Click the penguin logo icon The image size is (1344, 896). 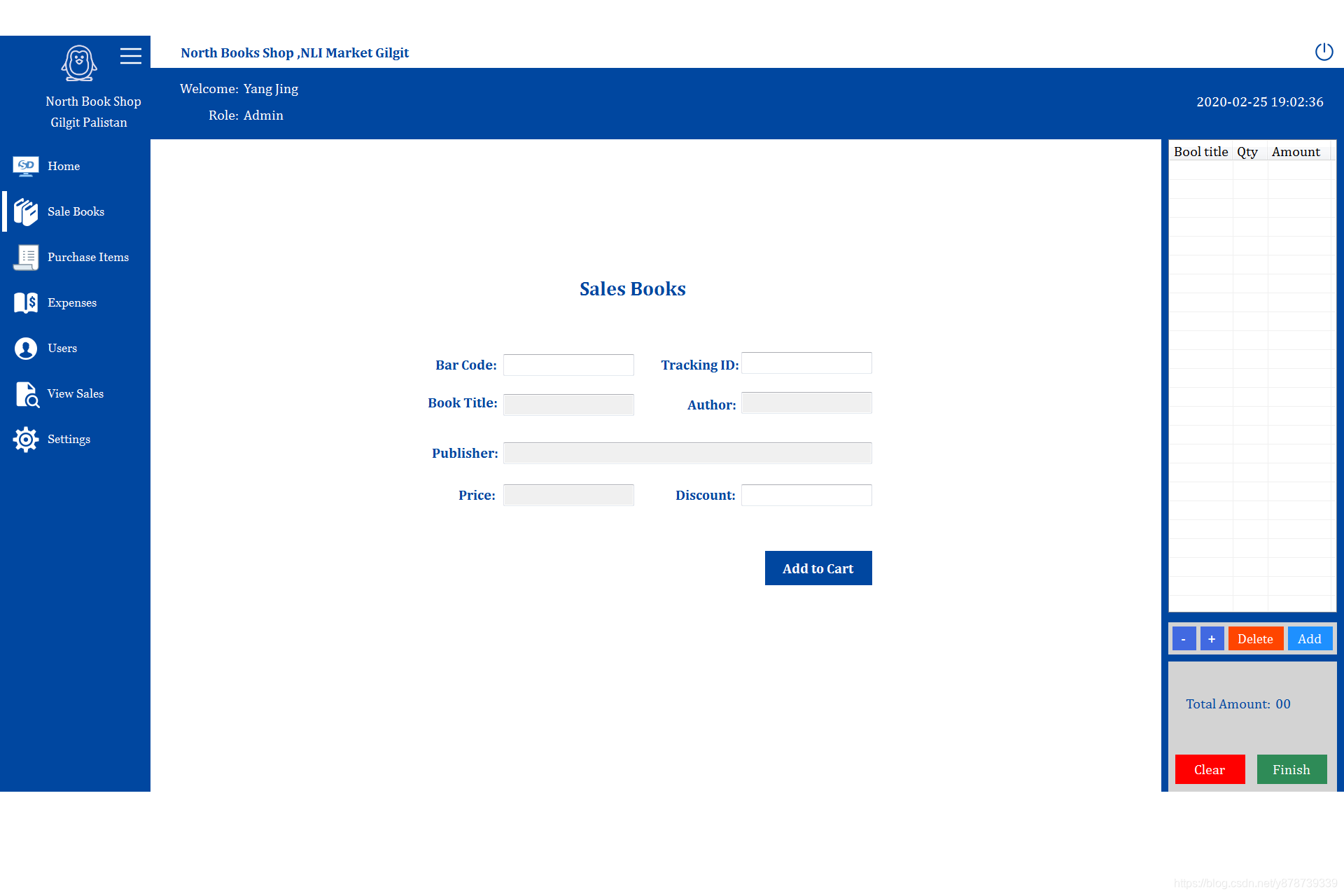79,63
